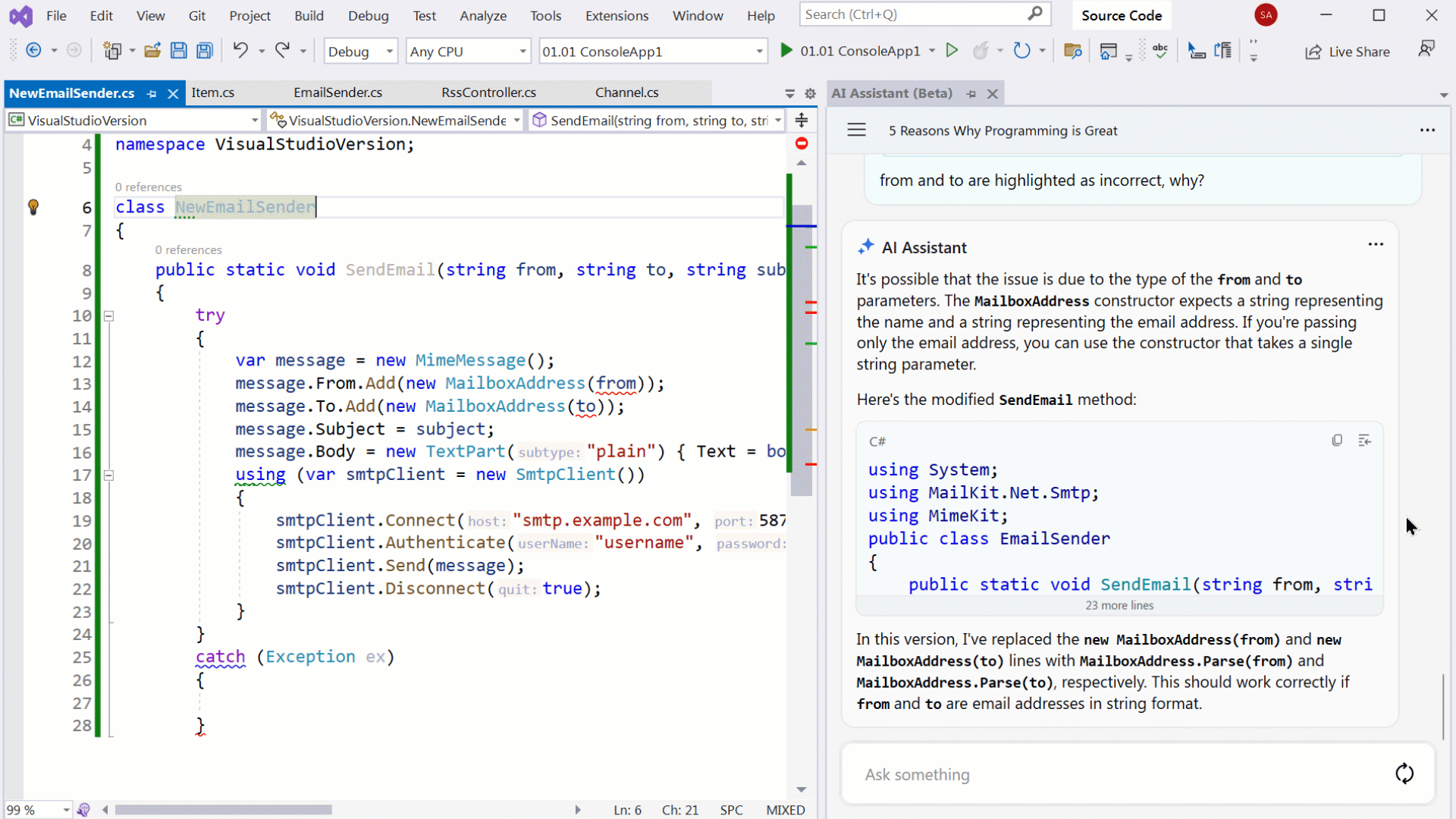The width and height of the screenshot is (1456, 819).
Task: Copy the AI Assistant code snippet
Action: click(1337, 441)
